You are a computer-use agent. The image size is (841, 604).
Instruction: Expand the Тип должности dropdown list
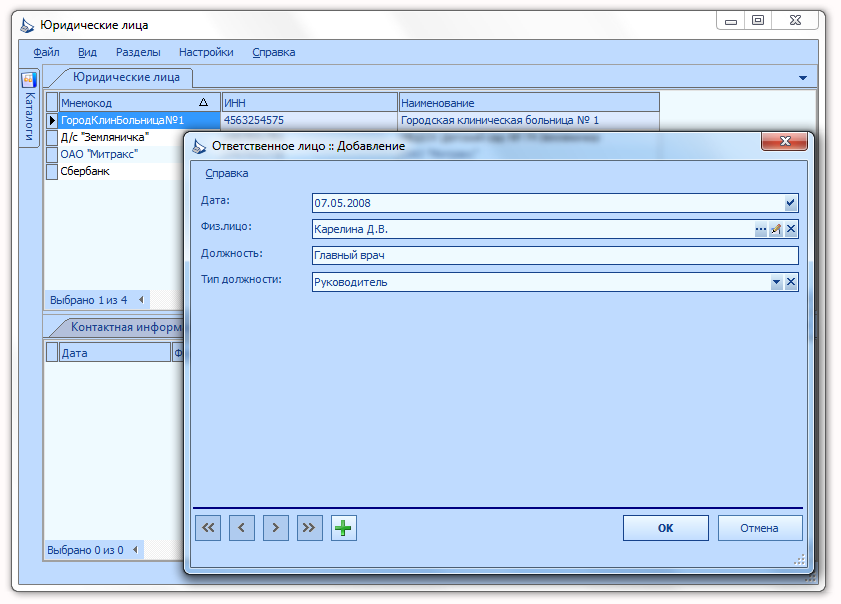(776, 282)
